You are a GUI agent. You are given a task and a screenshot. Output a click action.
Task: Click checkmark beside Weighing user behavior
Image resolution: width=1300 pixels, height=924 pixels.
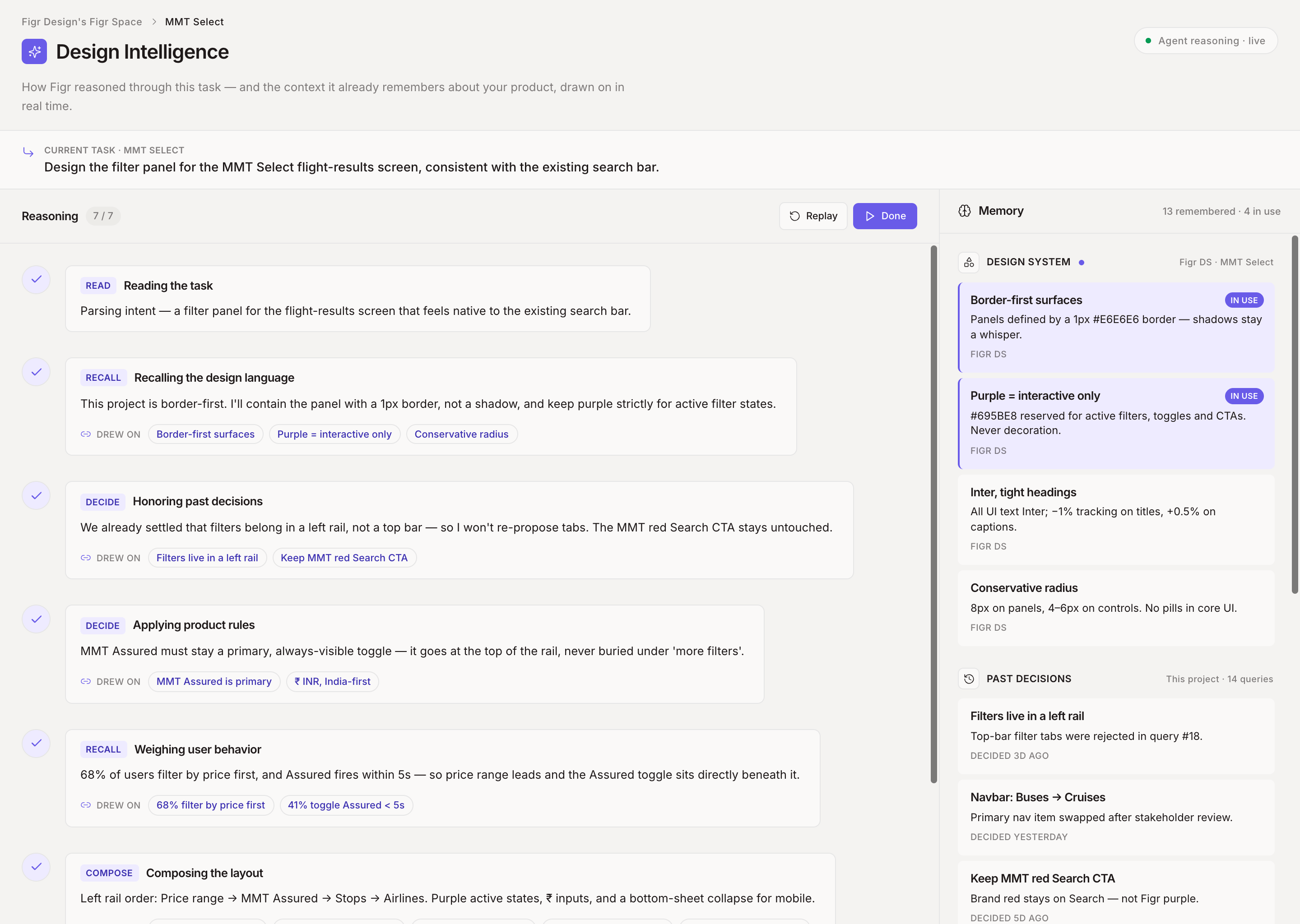37,743
